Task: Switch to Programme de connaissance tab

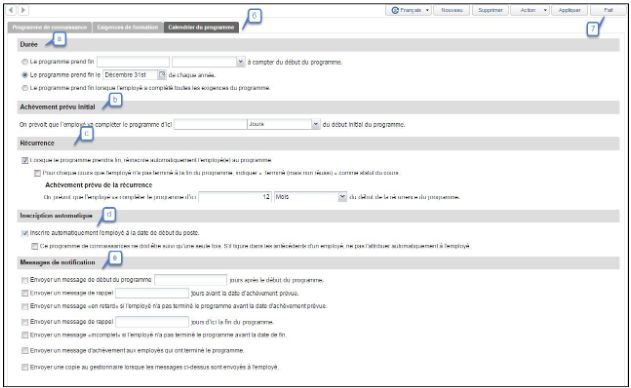Action: pos(49,27)
